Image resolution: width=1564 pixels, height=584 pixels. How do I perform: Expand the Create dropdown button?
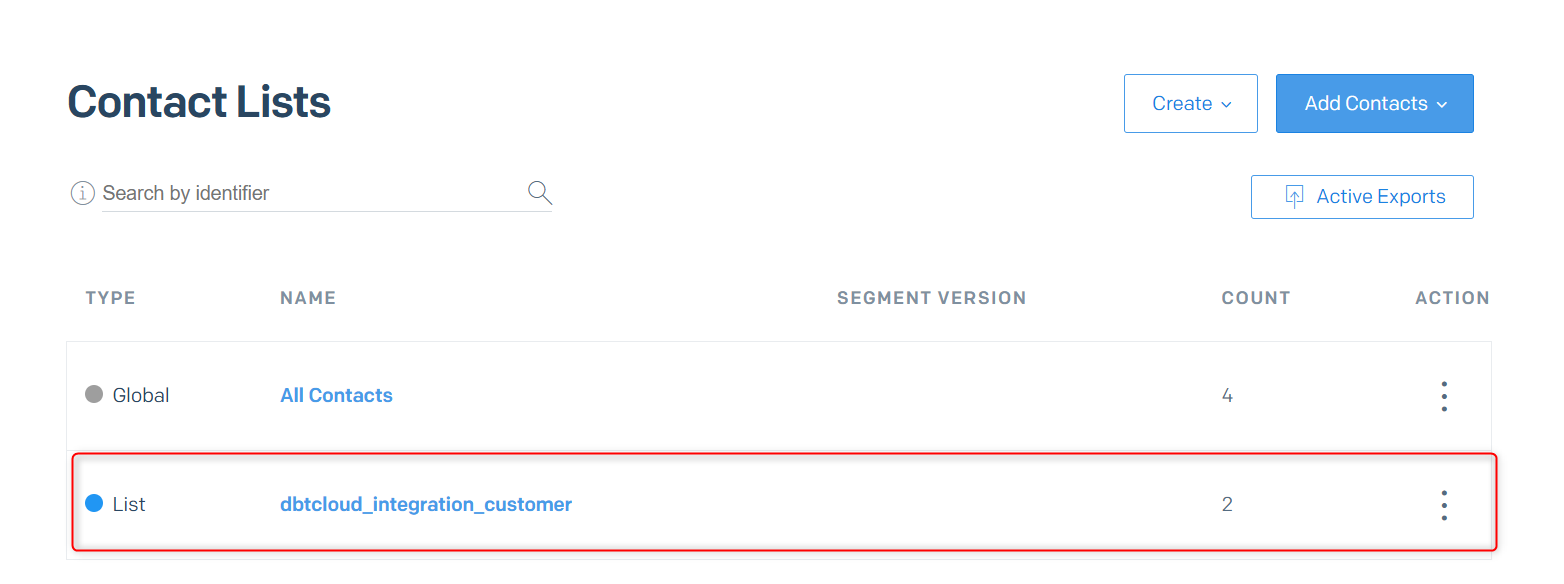(1191, 103)
